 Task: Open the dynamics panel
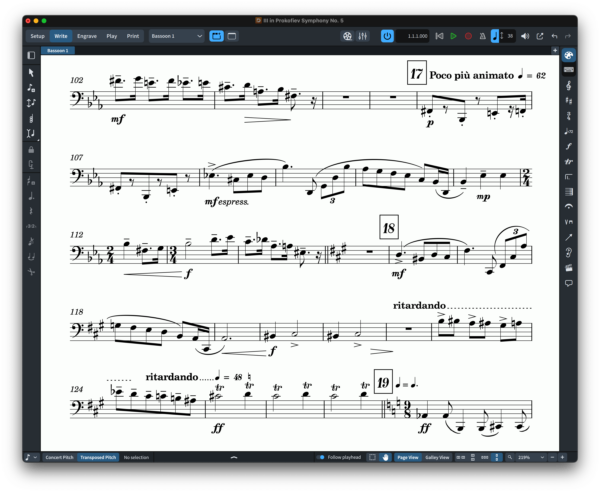(x=569, y=146)
